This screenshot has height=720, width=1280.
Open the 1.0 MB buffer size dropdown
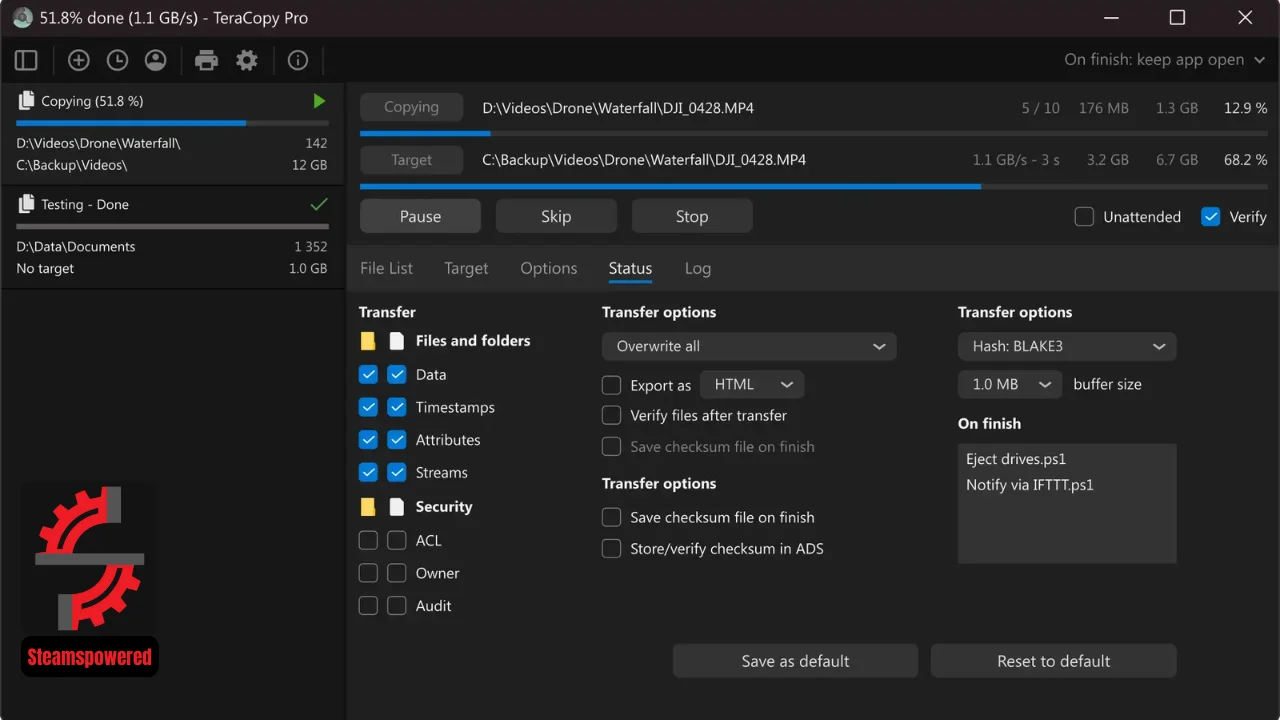(1010, 384)
